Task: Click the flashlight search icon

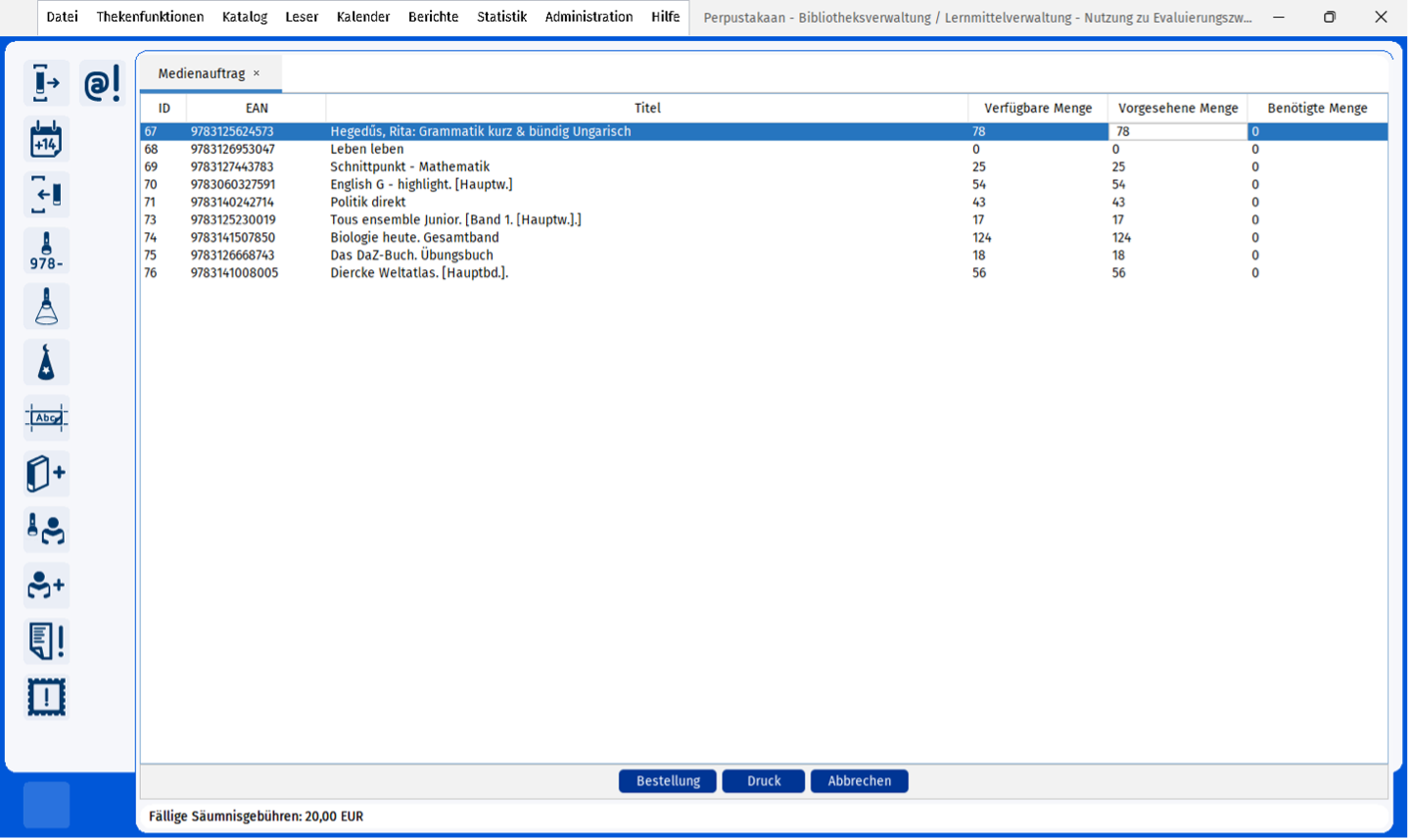Action: [x=46, y=307]
